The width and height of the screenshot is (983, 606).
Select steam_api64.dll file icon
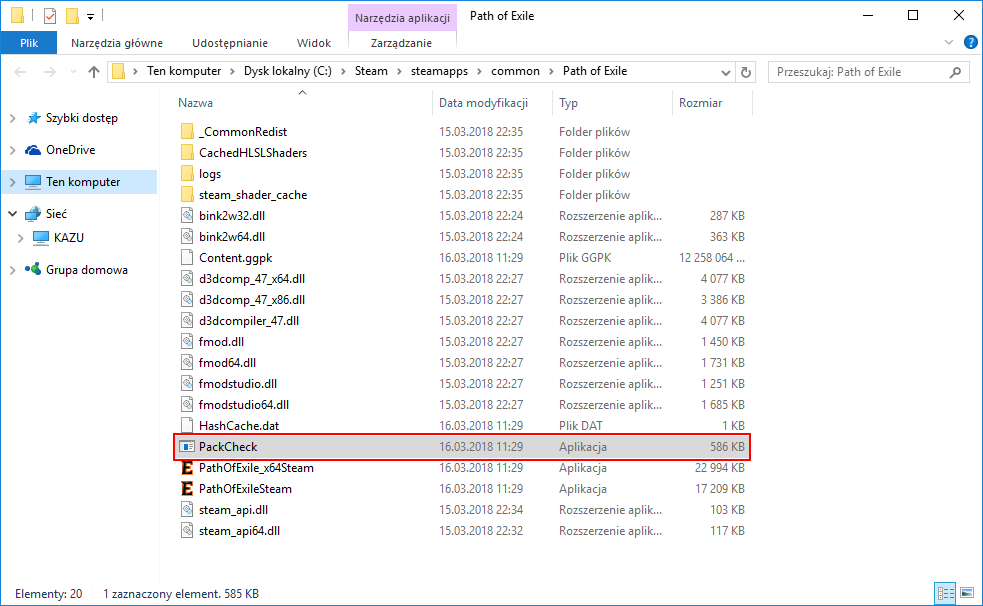pos(187,530)
